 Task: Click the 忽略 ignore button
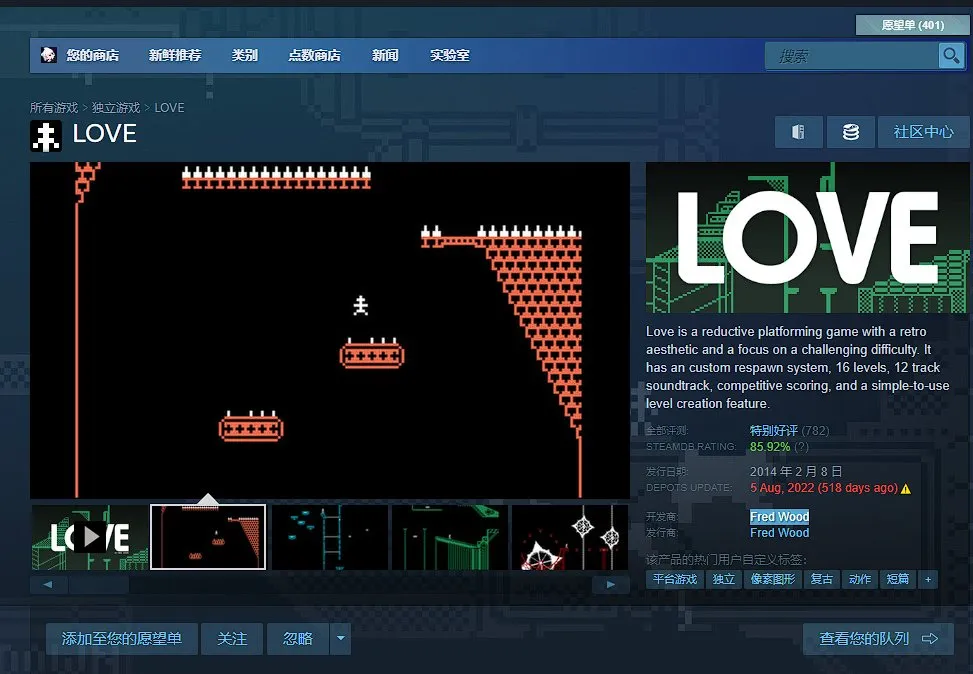298,639
